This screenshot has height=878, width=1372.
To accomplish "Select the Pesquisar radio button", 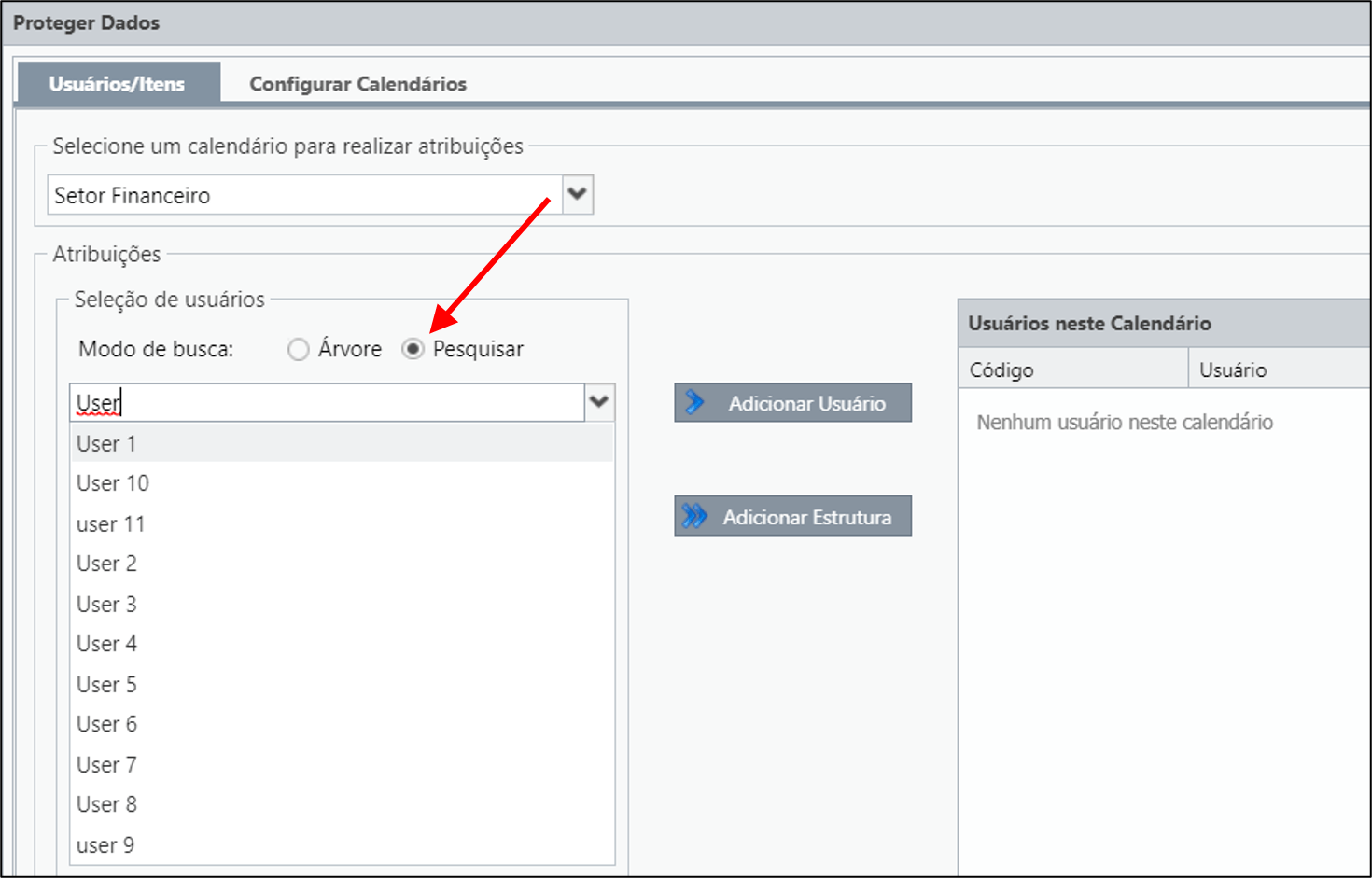I will click(x=413, y=349).
